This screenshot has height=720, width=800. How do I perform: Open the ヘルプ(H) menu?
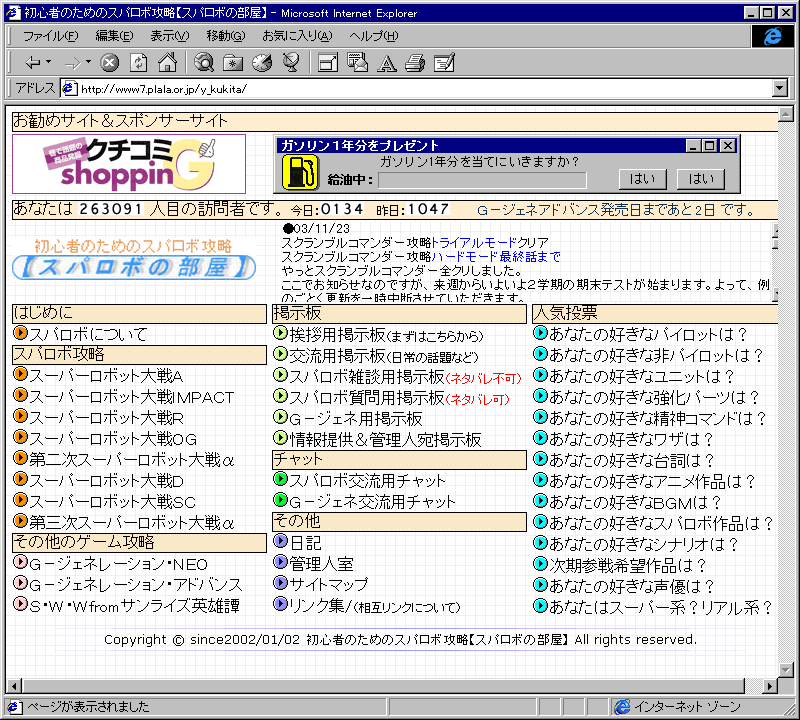pyautogui.click(x=373, y=36)
